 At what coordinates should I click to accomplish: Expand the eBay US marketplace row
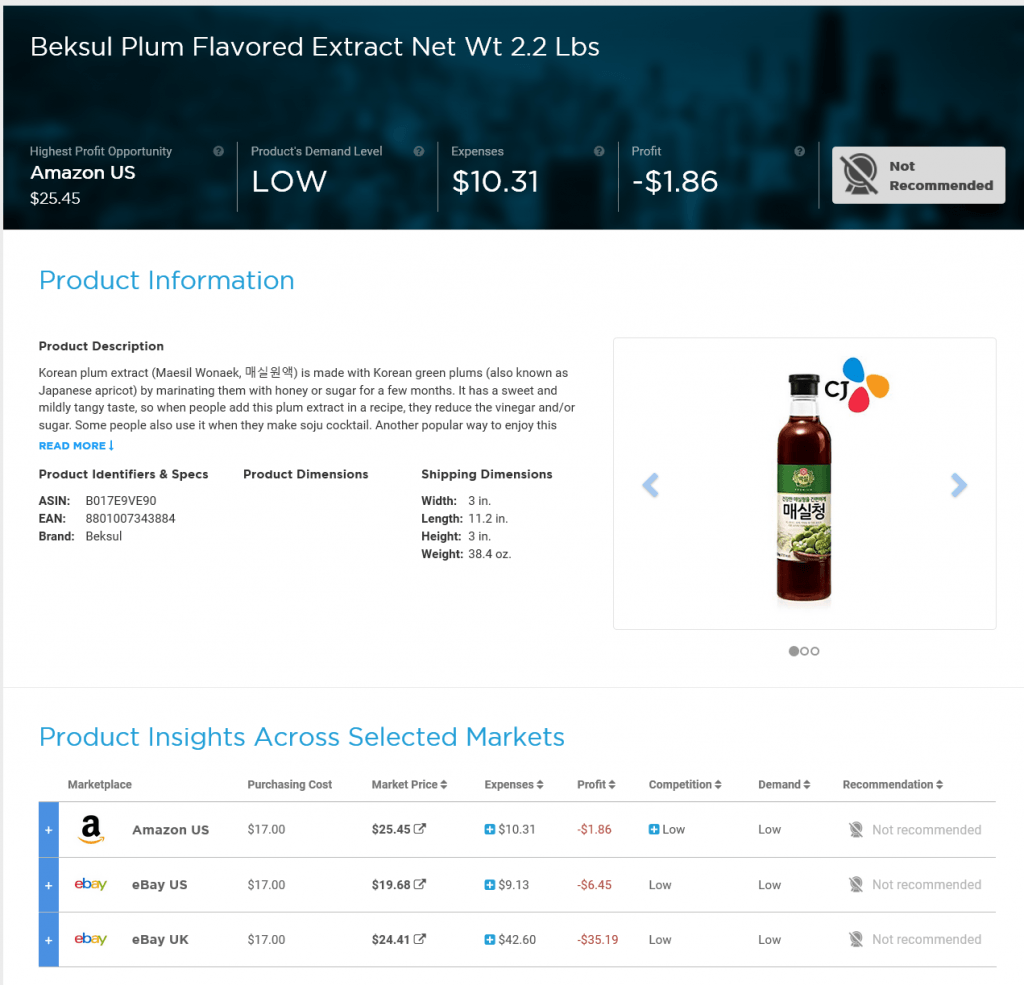pos(48,886)
